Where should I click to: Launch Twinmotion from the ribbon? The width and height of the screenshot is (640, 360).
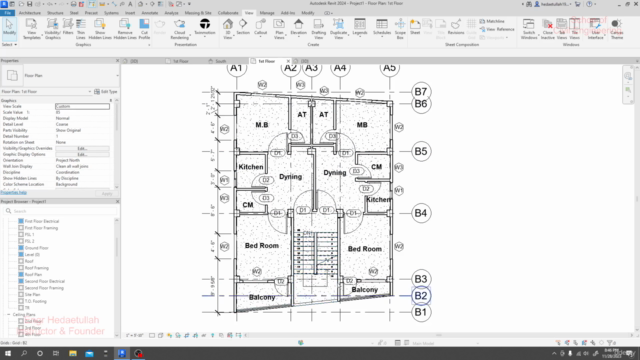click(x=204, y=27)
